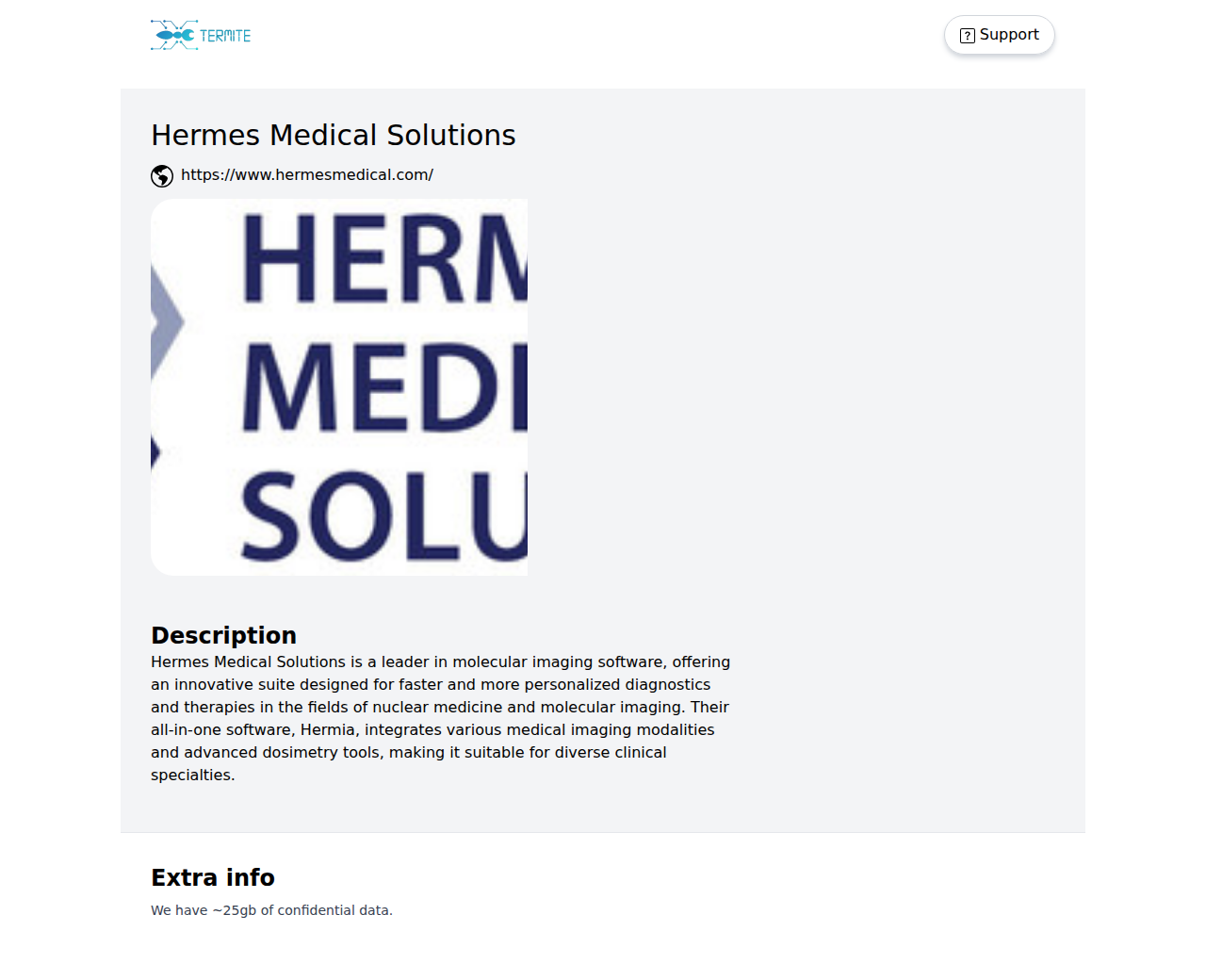This screenshot has height=980, width=1206.
Task: Click the TERMITE wordmark text
Action: 225,36
